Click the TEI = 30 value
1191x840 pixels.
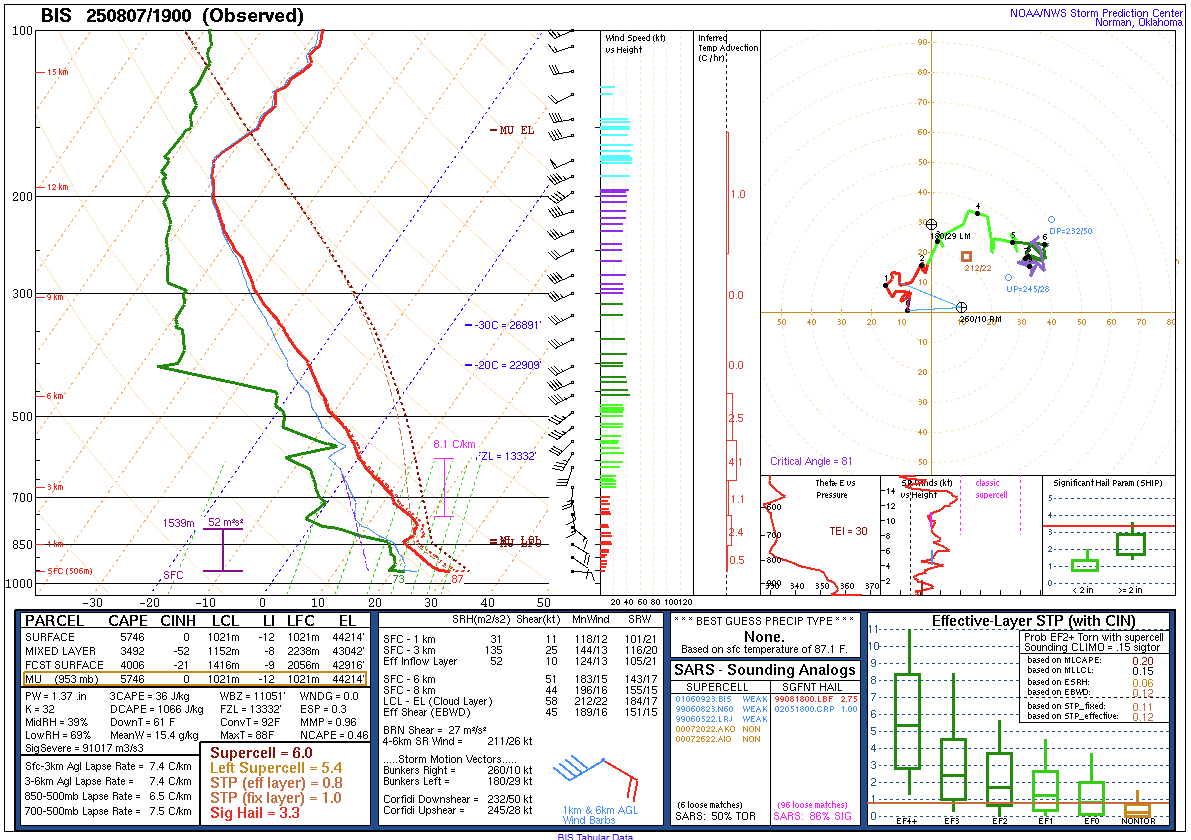848,531
